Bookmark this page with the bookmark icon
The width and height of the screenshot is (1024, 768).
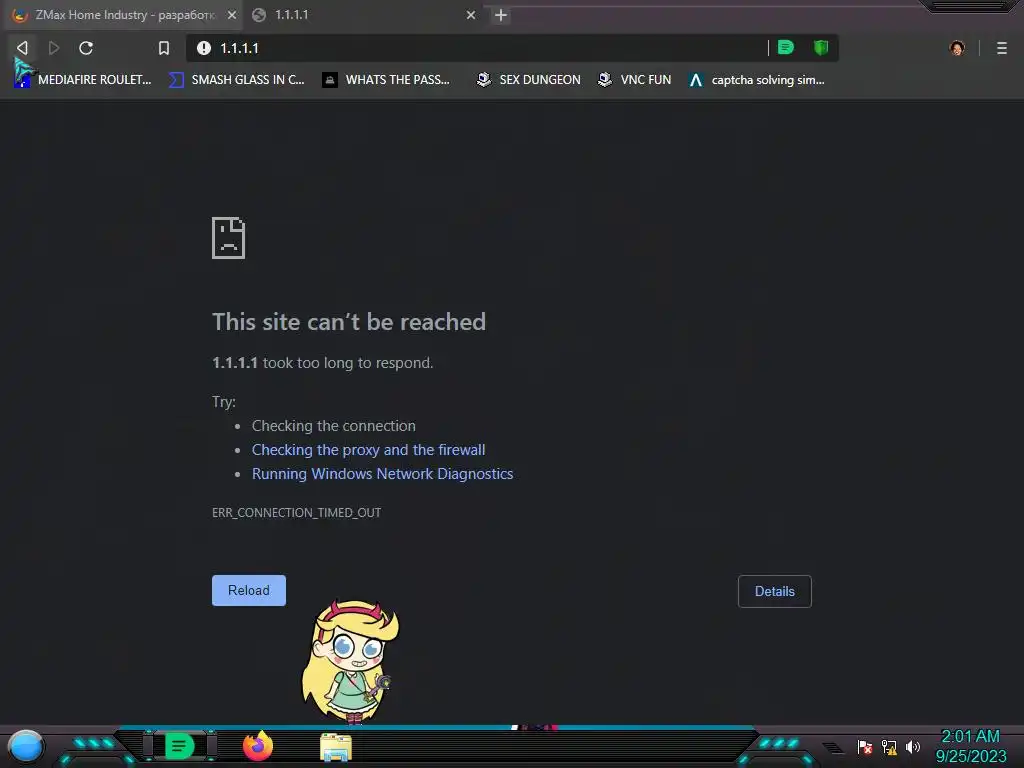(164, 48)
